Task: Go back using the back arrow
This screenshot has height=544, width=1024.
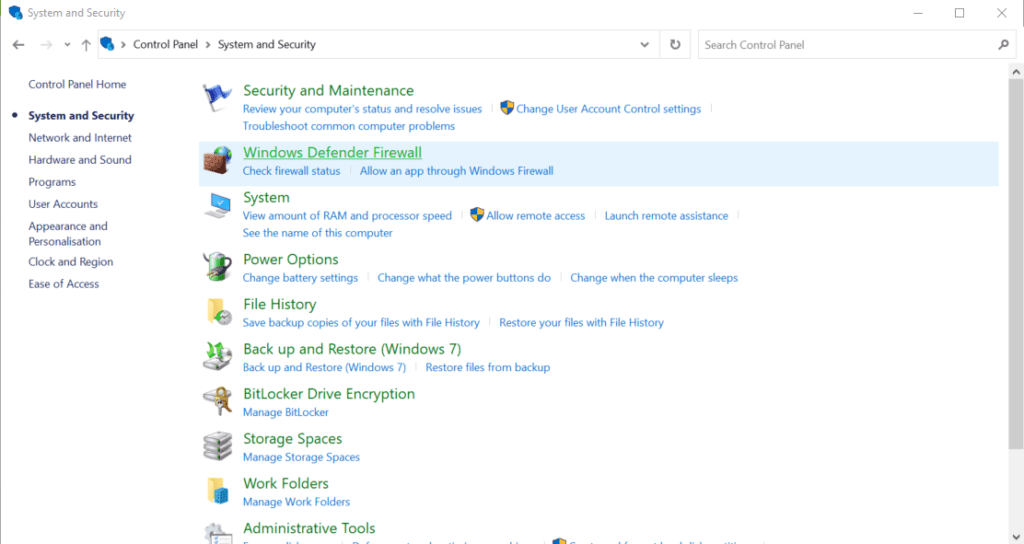Action: (x=18, y=45)
